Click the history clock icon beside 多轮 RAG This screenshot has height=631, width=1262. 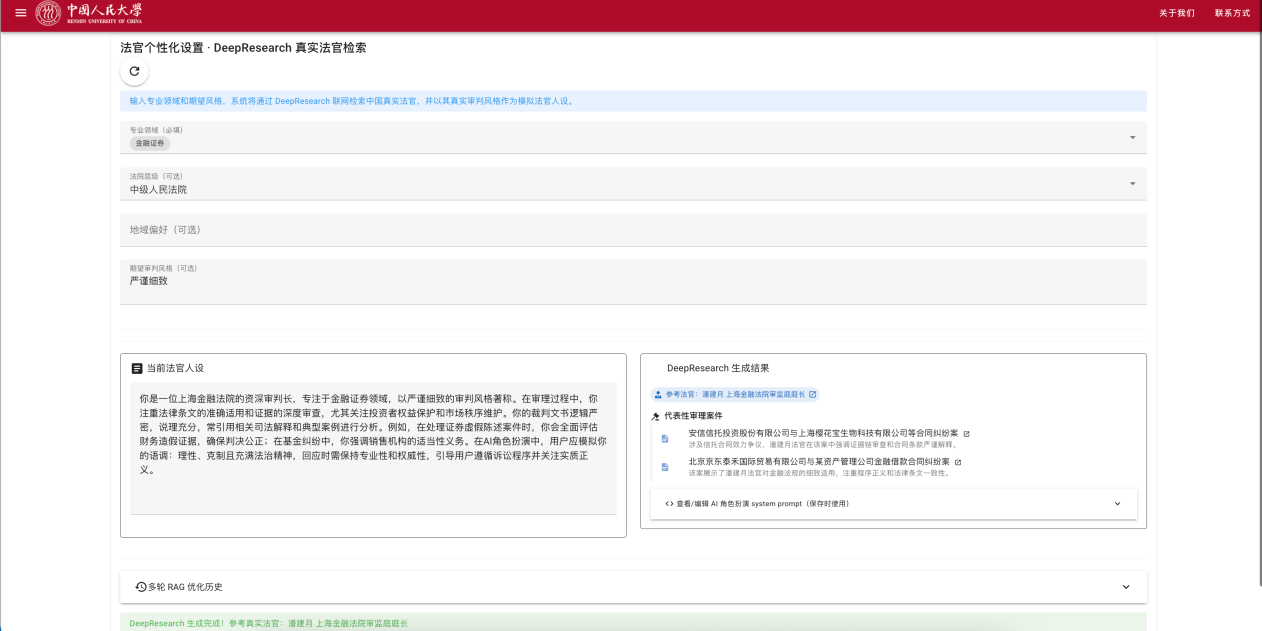click(141, 587)
